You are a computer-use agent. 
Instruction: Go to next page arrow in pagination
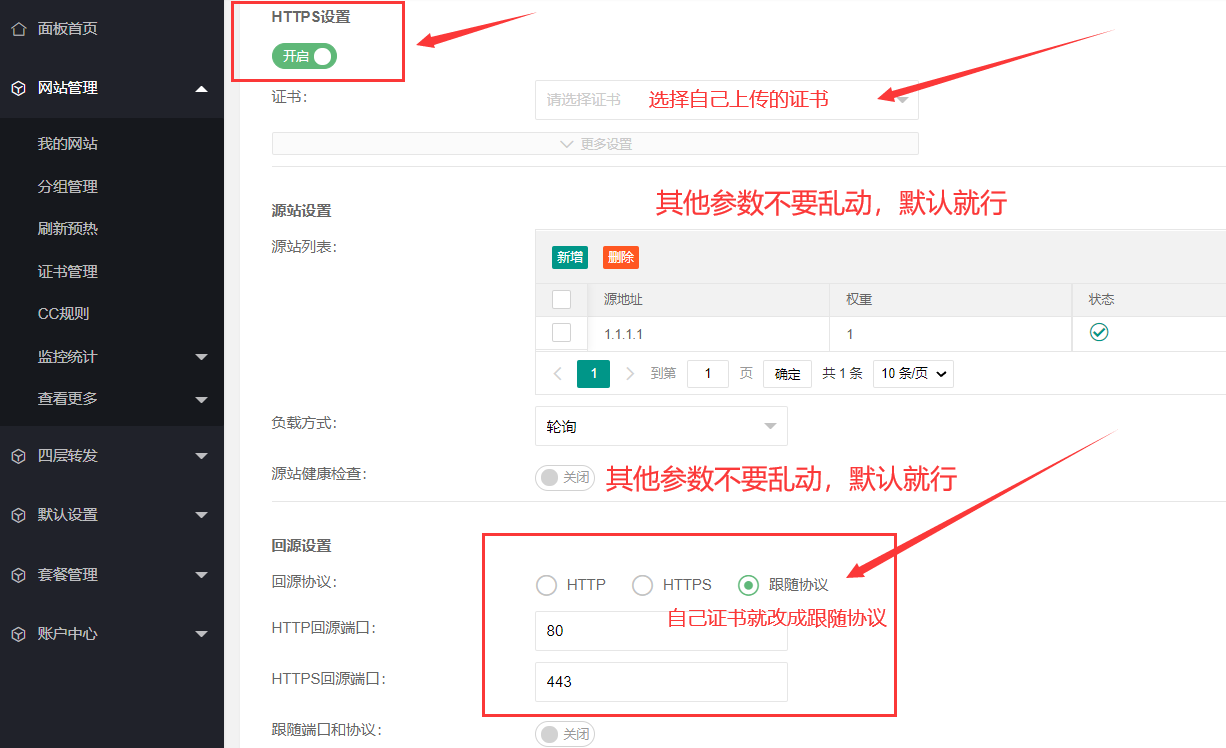(x=630, y=373)
